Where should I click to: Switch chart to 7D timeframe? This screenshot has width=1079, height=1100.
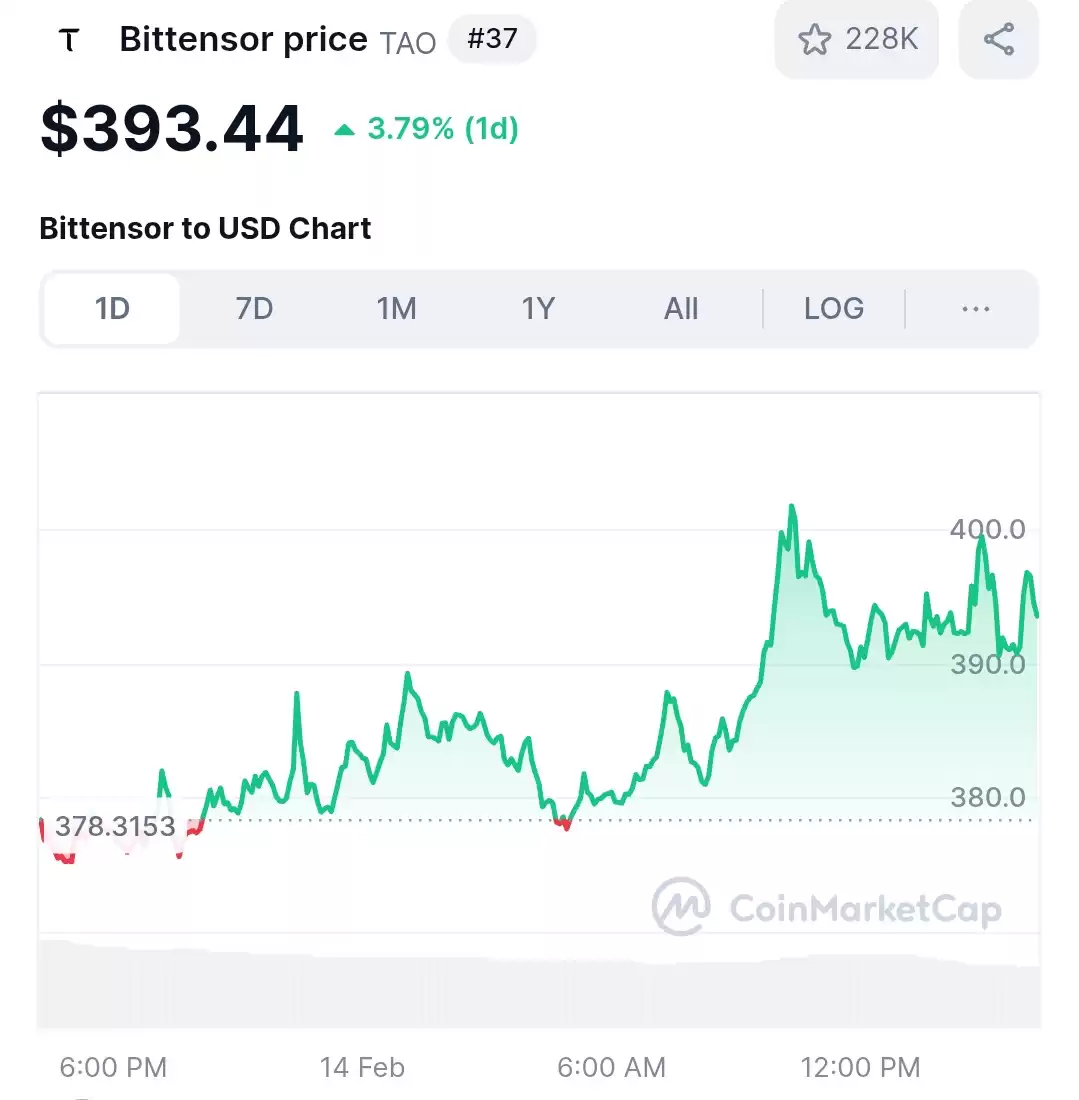click(x=254, y=309)
